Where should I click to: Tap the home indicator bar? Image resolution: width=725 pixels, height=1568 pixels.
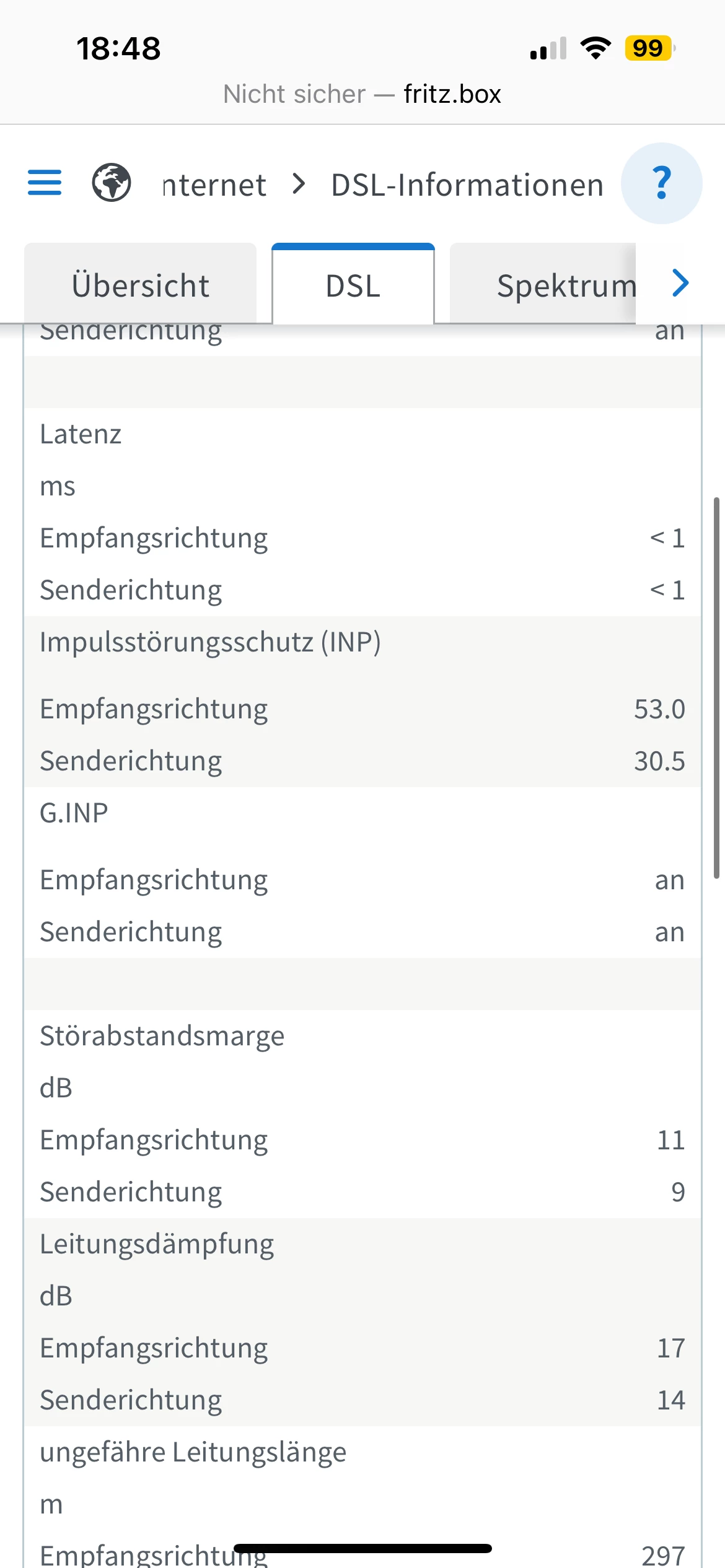[362, 1548]
